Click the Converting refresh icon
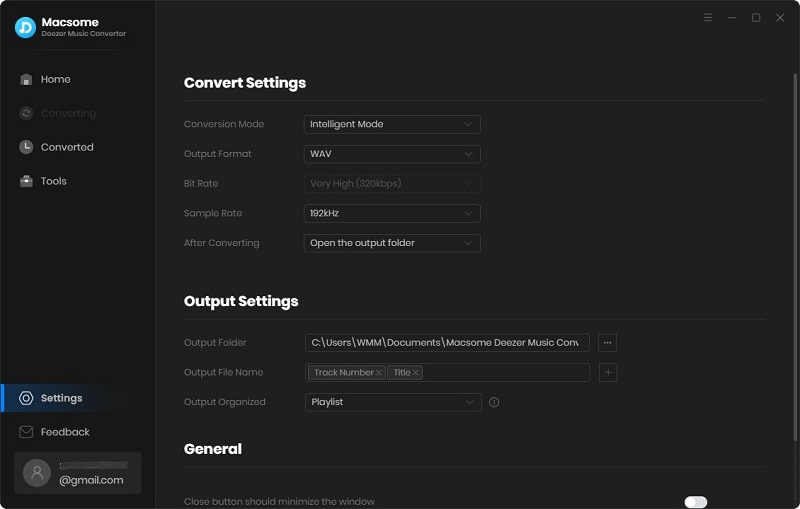800x509 pixels. 26,113
